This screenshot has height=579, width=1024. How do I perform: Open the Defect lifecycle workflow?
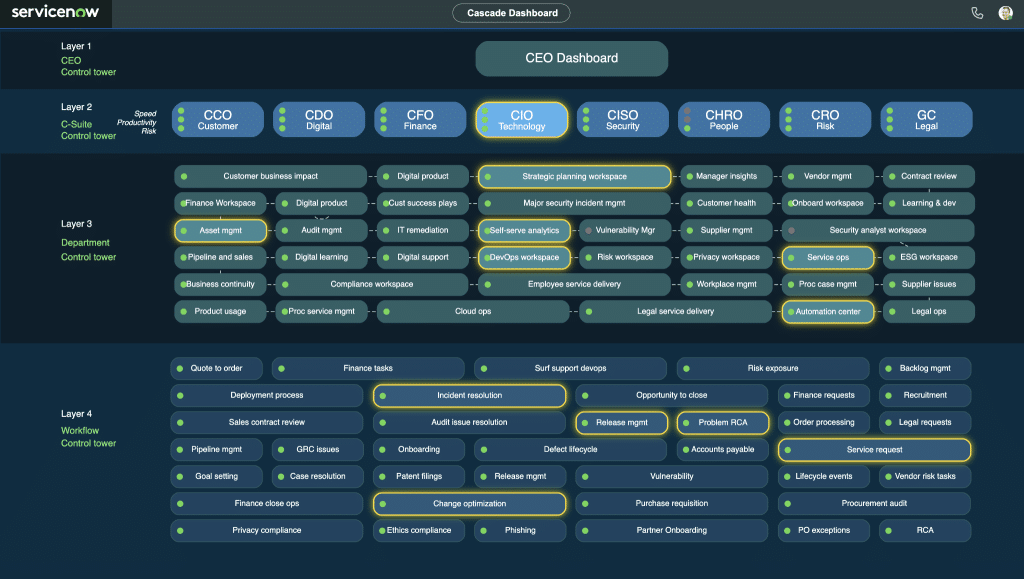click(x=570, y=450)
